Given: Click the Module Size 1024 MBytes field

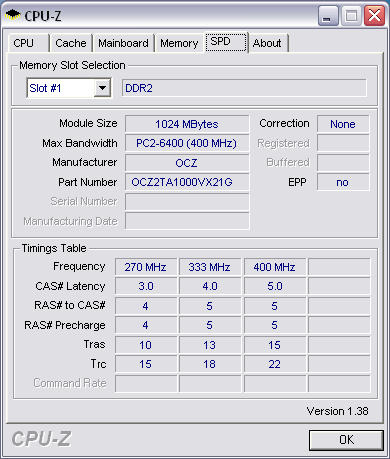Looking at the screenshot, I should tap(187, 124).
